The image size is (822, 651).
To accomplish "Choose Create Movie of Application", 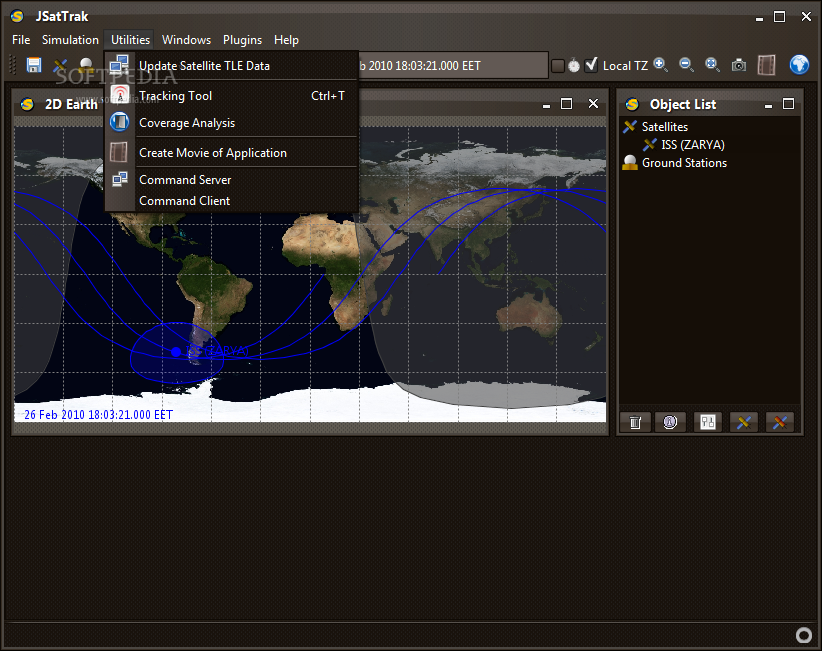I will click(x=232, y=153).
